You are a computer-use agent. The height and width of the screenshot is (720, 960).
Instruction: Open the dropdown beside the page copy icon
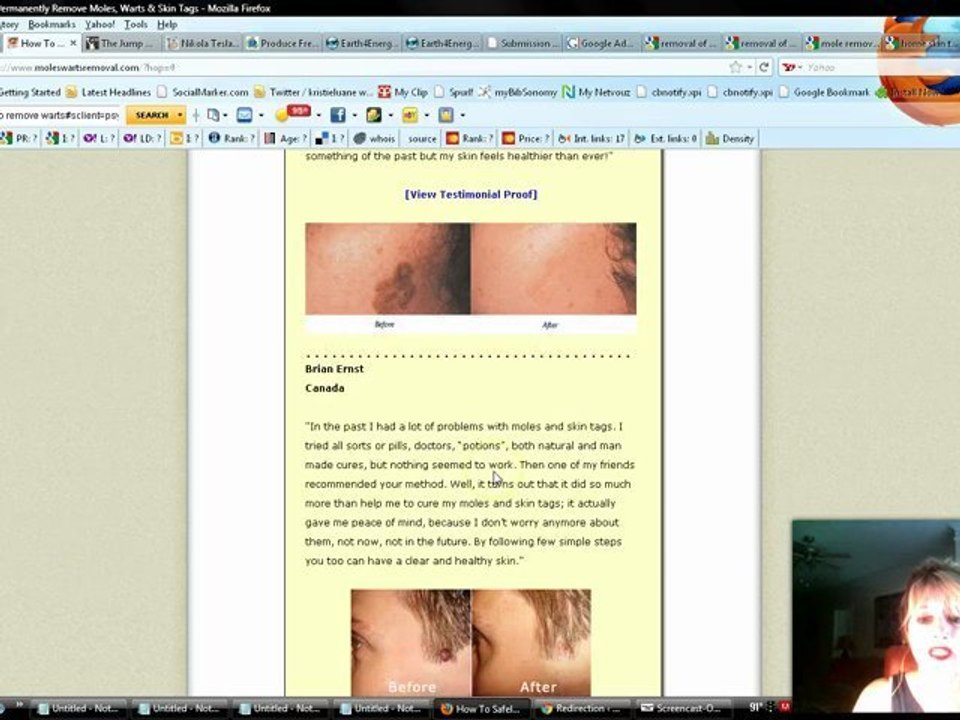pyautogui.click(x=225, y=115)
